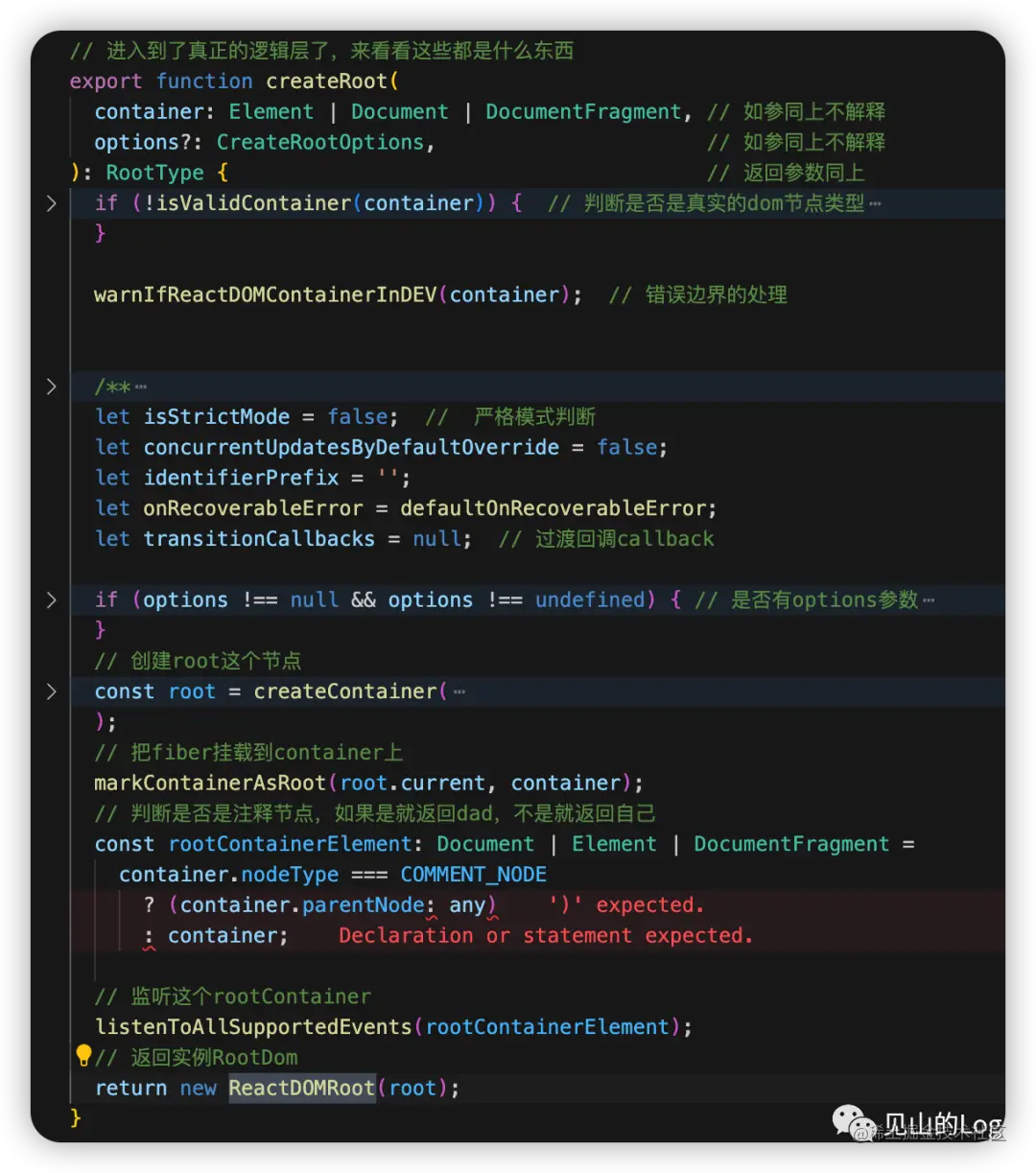Click the RootType return type

[154, 173]
